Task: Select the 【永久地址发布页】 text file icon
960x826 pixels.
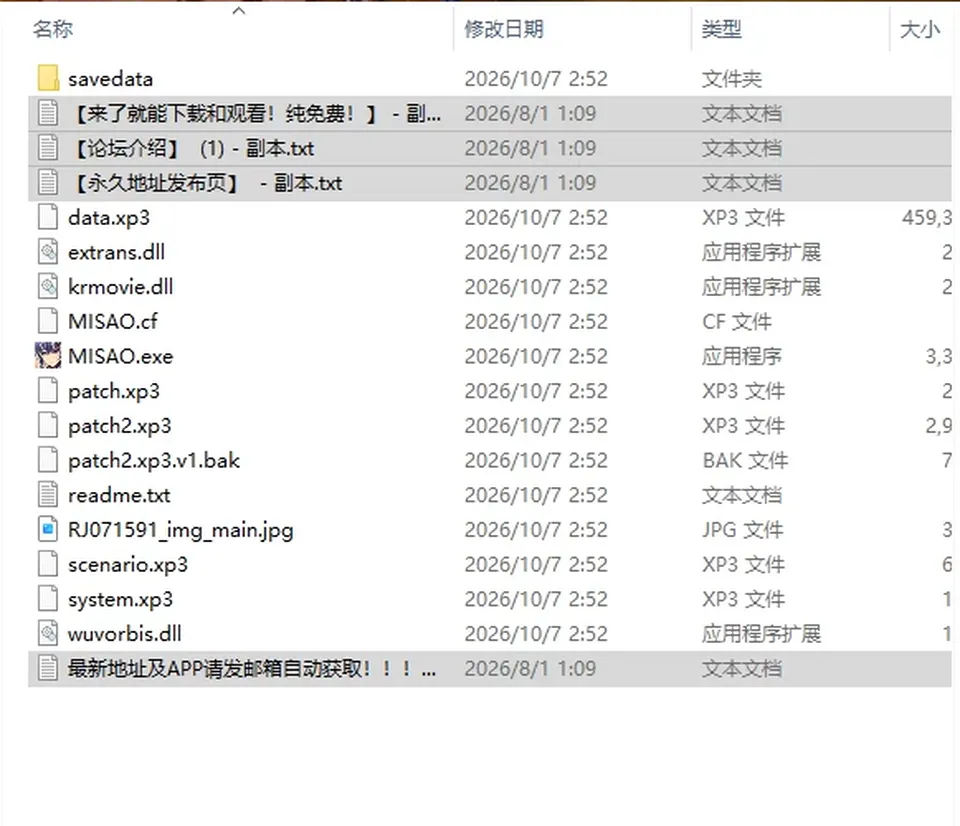Action: coord(48,182)
